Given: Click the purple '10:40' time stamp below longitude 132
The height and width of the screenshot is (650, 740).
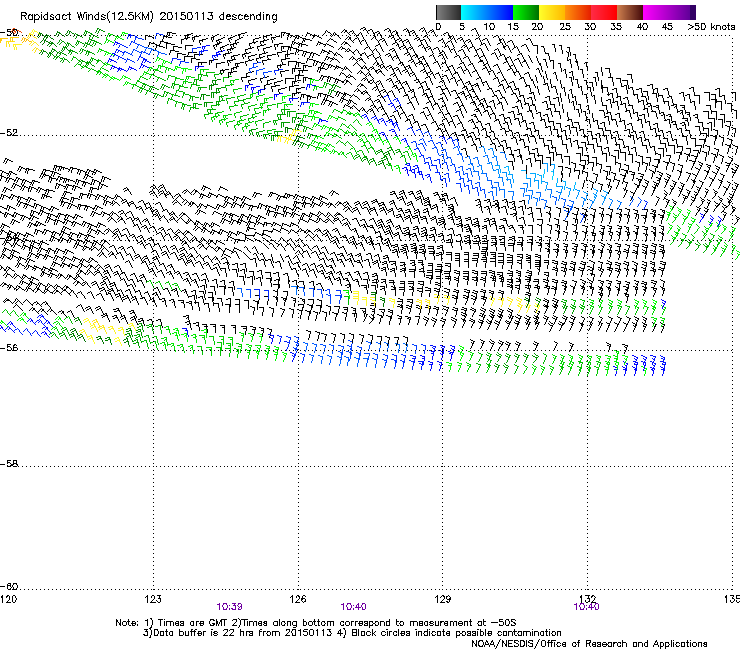Looking at the screenshot, I should point(586,607).
